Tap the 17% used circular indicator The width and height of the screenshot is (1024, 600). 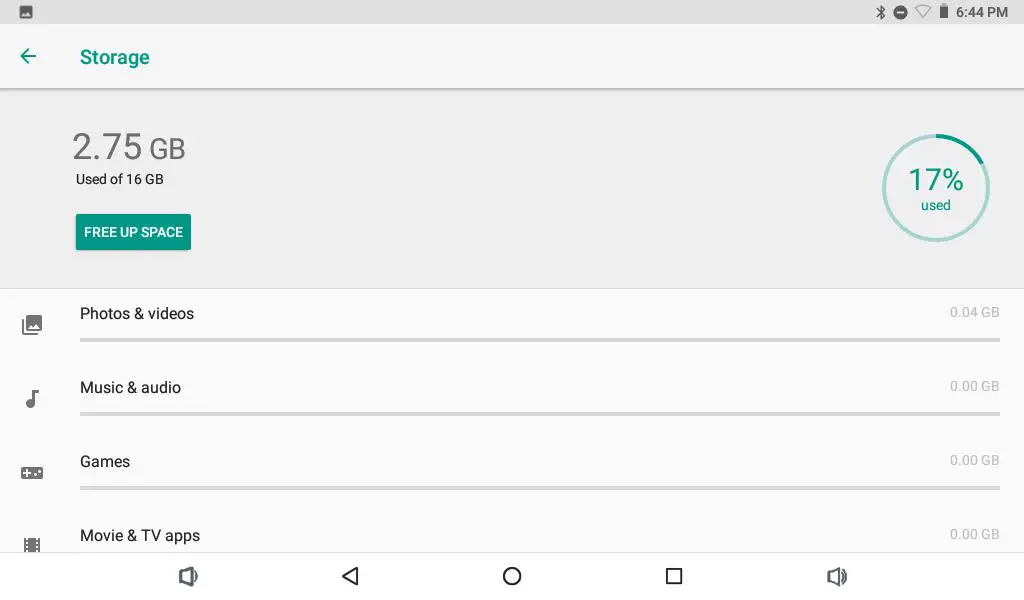(x=935, y=188)
